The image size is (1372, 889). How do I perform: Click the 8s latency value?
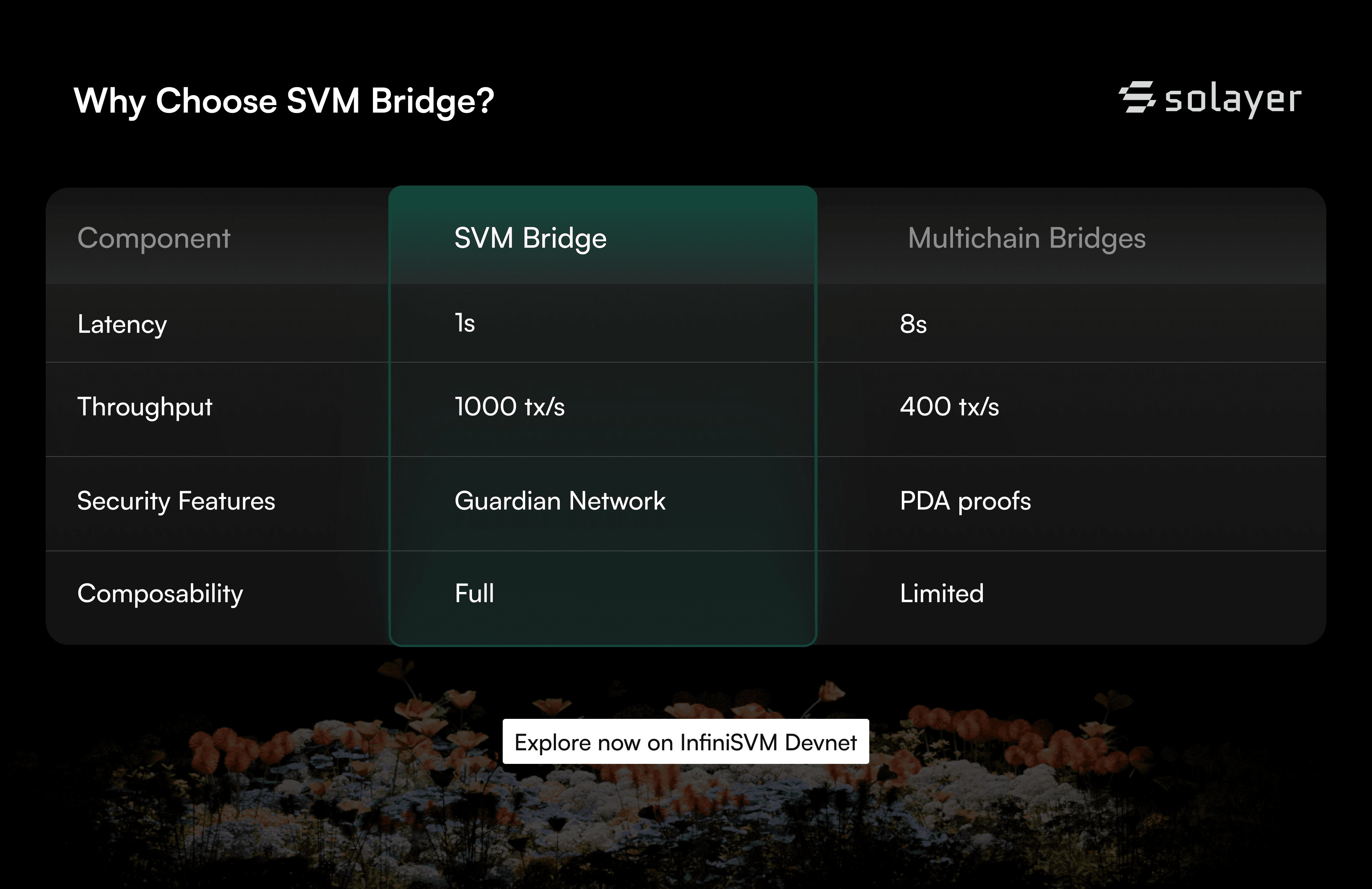coord(913,324)
